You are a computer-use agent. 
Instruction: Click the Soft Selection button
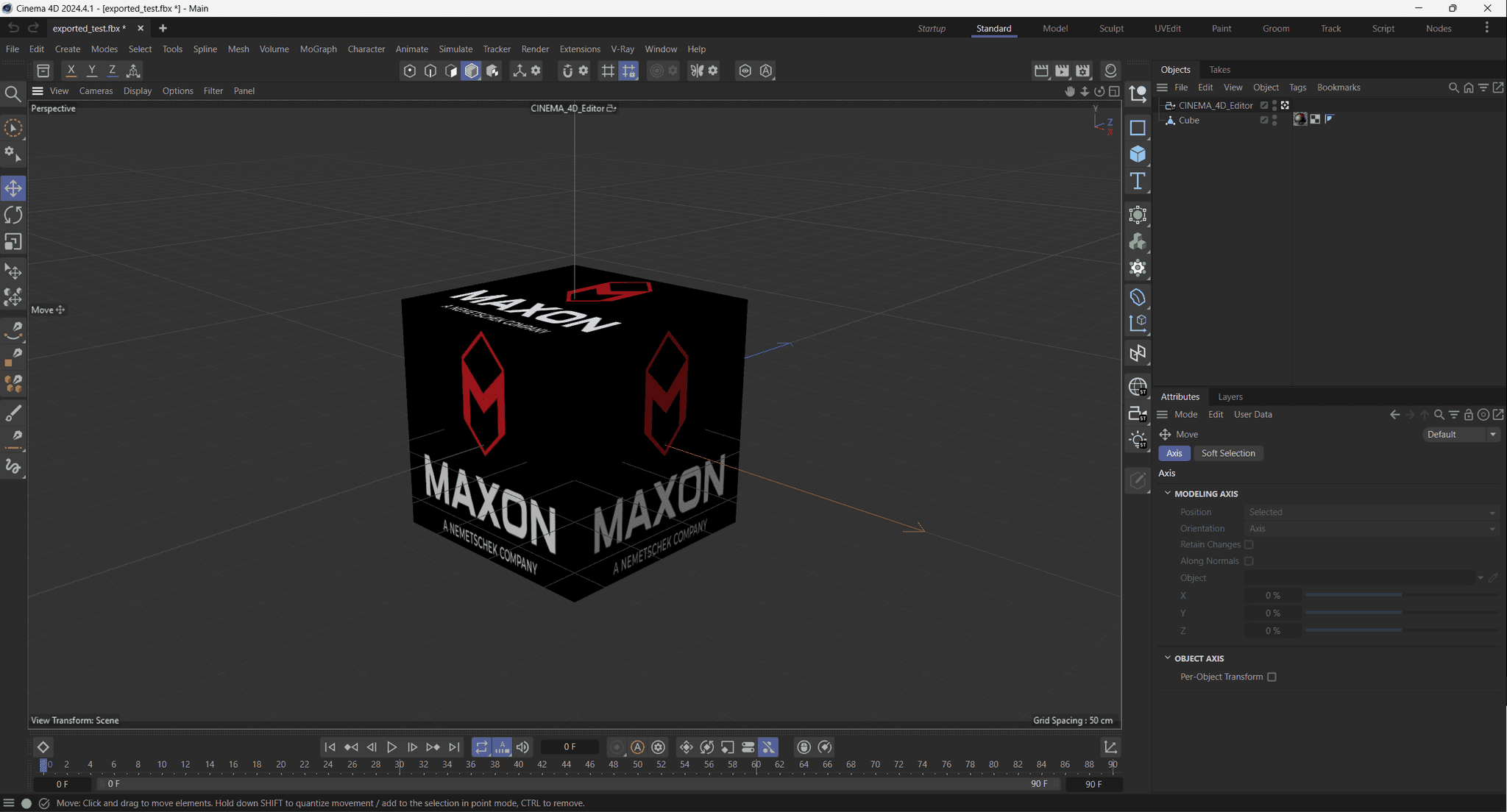pyautogui.click(x=1228, y=454)
